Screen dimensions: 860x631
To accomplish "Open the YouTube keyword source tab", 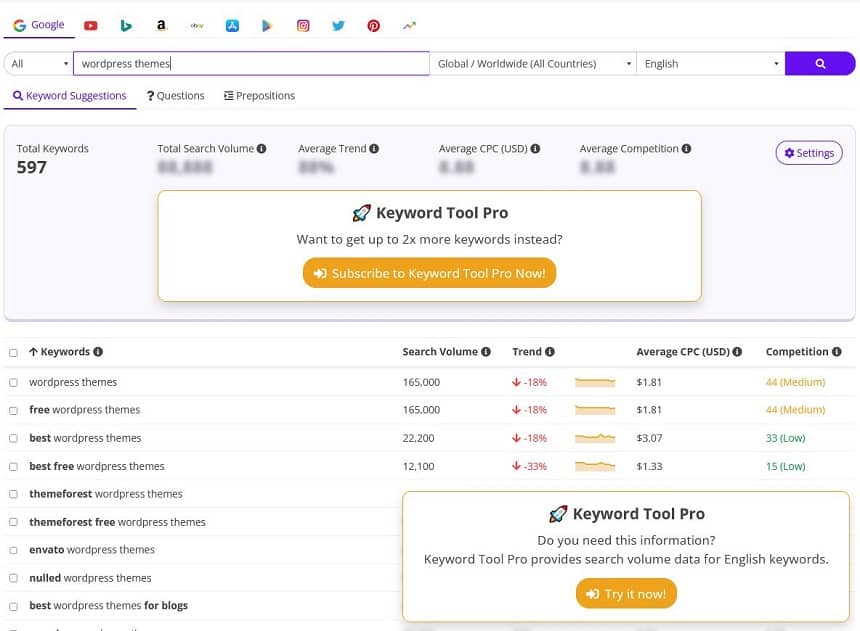I will 90,25.
